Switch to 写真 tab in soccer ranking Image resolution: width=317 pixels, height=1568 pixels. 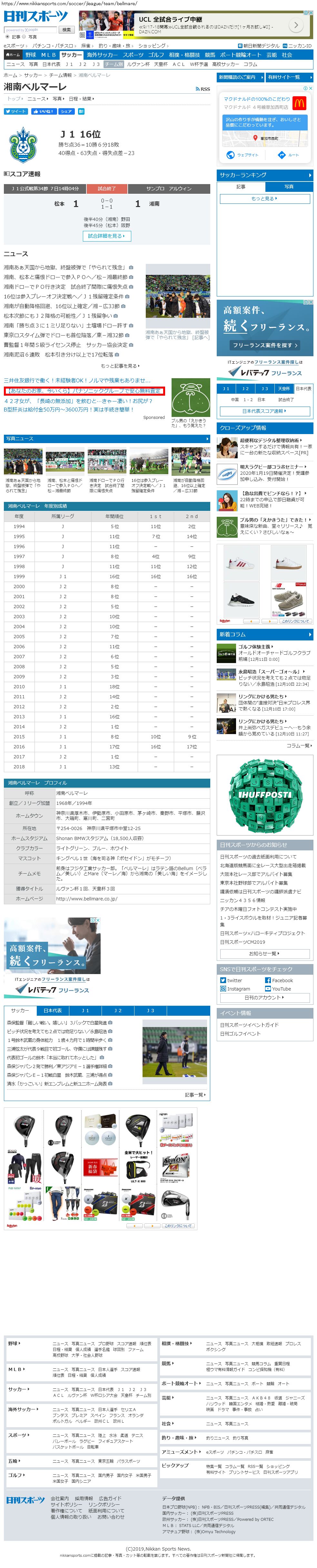click(x=288, y=186)
